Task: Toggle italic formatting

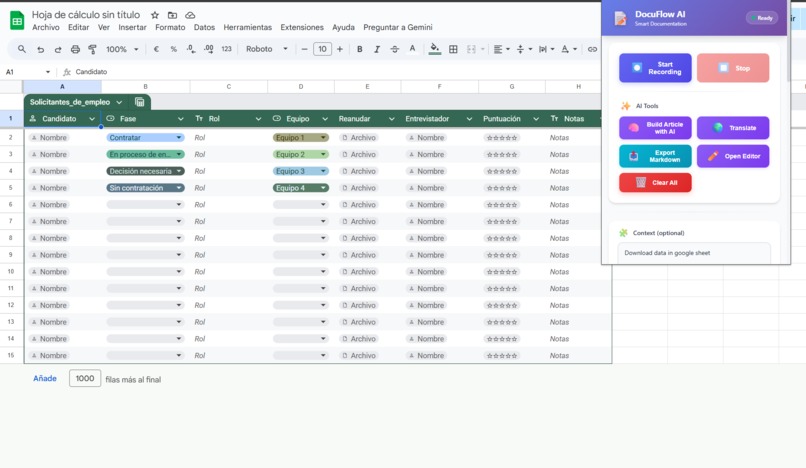Action: pyautogui.click(x=377, y=49)
